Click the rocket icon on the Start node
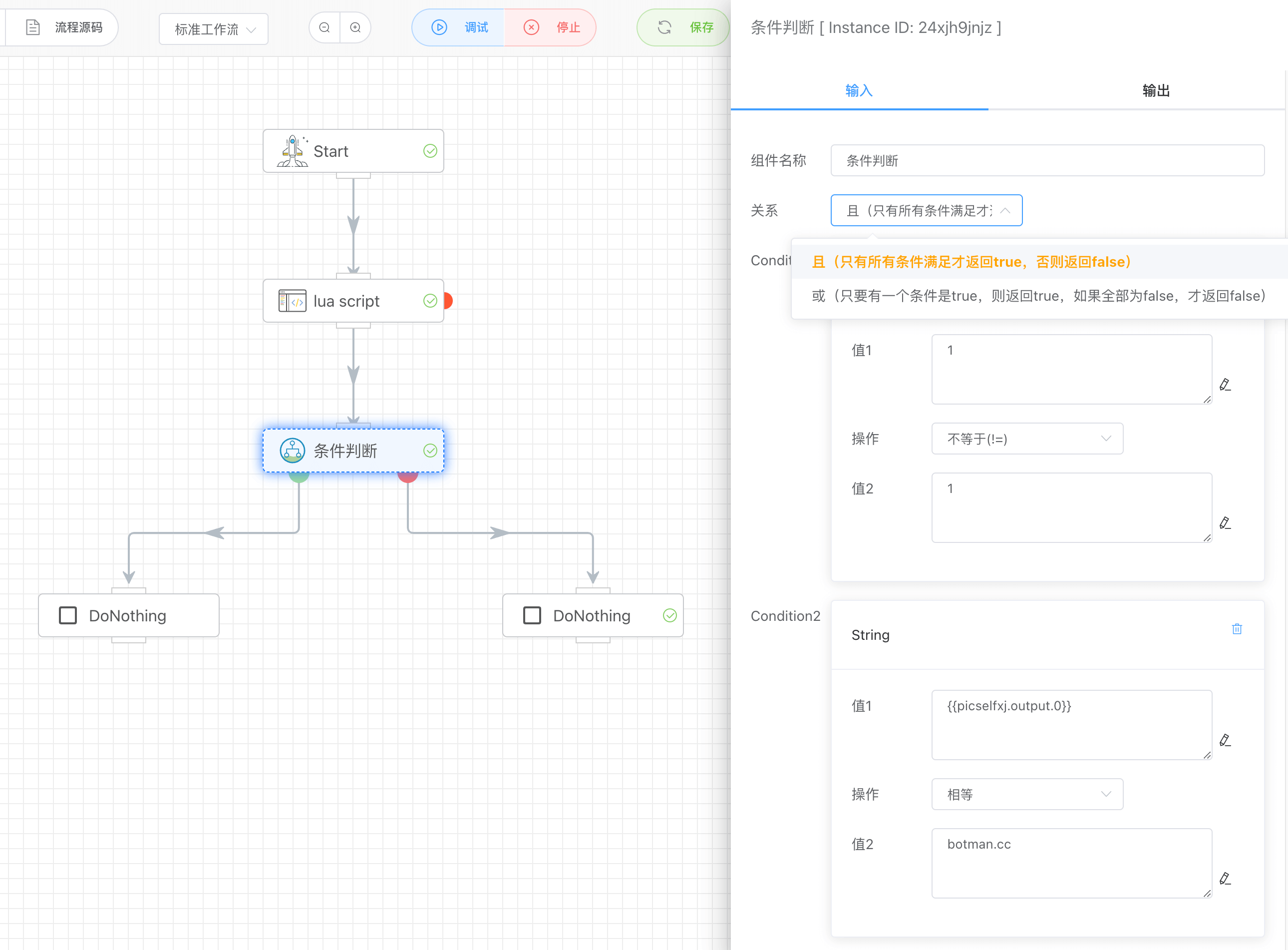The height and width of the screenshot is (950, 1288). pos(293,151)
